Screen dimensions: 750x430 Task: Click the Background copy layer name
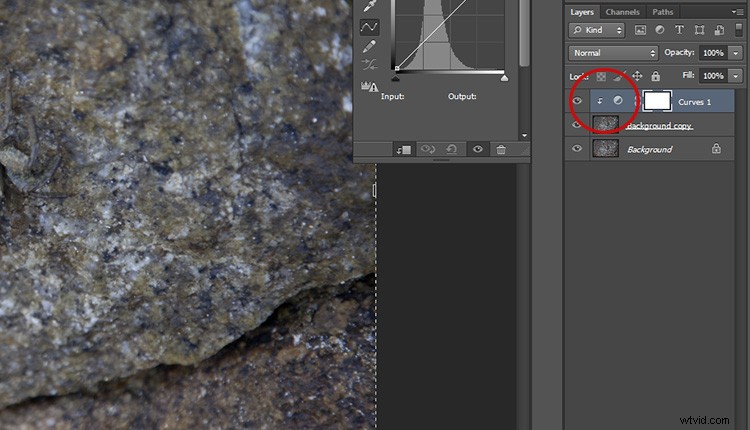tap(659, 126)
